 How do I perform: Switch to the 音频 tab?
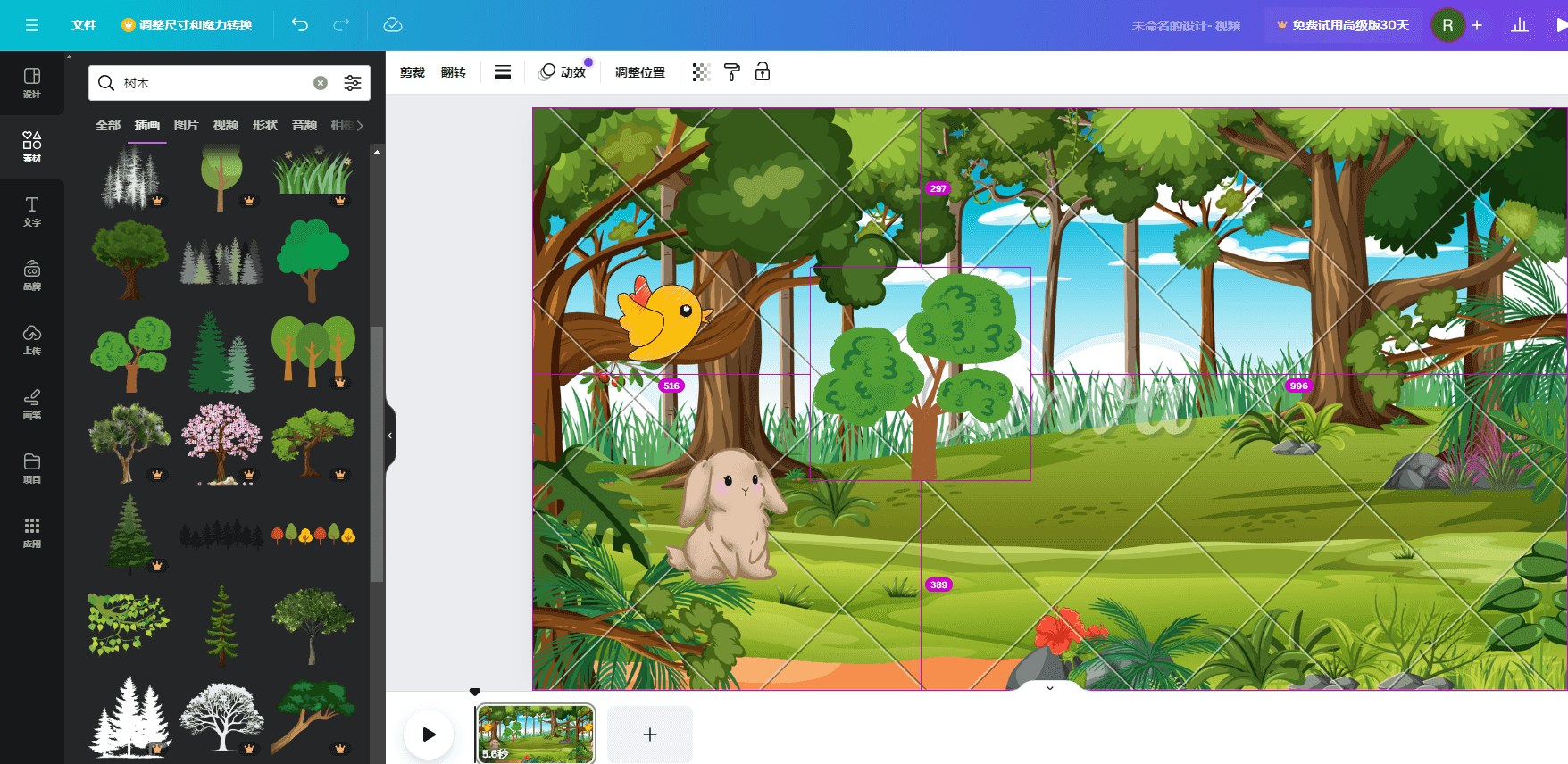click(x=304, y=125)
